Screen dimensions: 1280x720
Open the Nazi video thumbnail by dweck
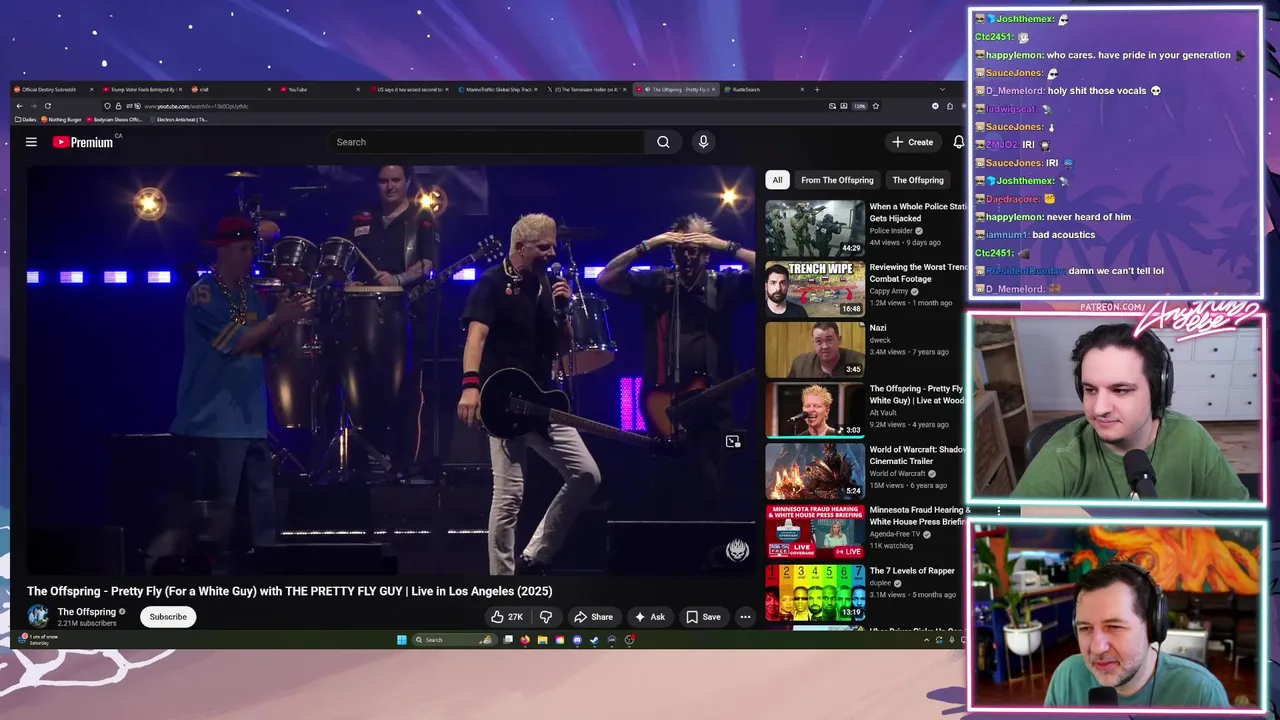pyautogui.click(x=815, y=350)
